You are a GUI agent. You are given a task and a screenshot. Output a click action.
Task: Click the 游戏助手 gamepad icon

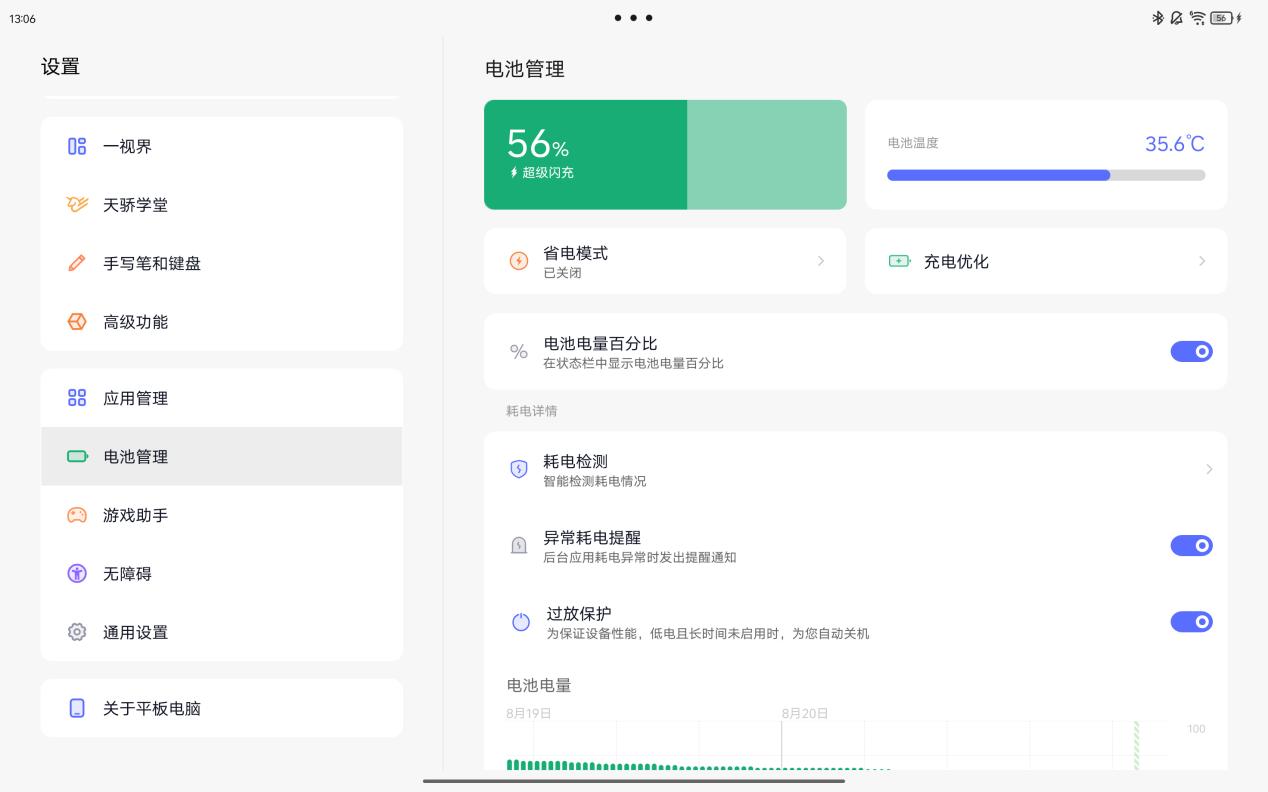[x=77, y=515]
